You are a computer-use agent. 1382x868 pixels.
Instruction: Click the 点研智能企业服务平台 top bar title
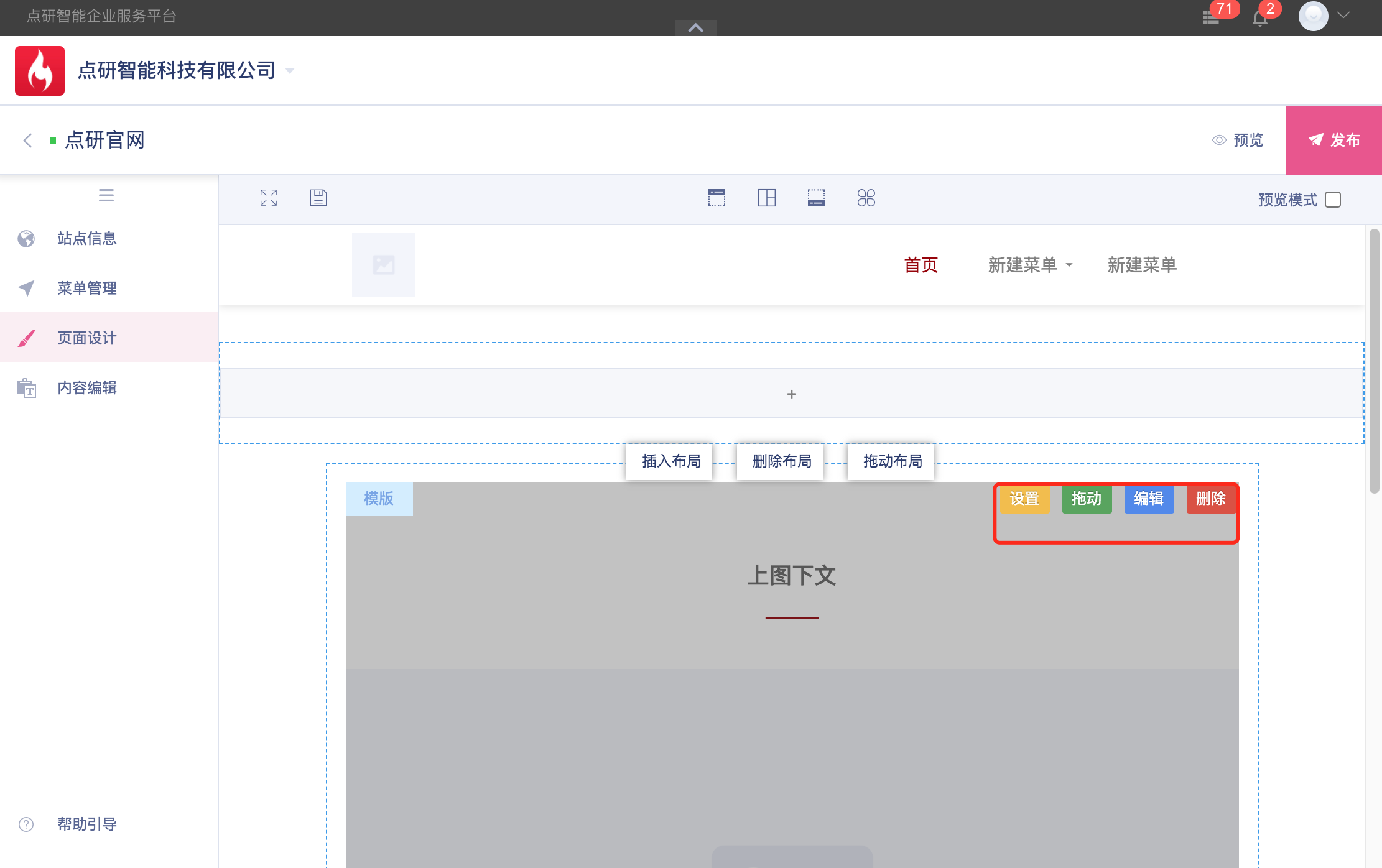pos(101,16)
